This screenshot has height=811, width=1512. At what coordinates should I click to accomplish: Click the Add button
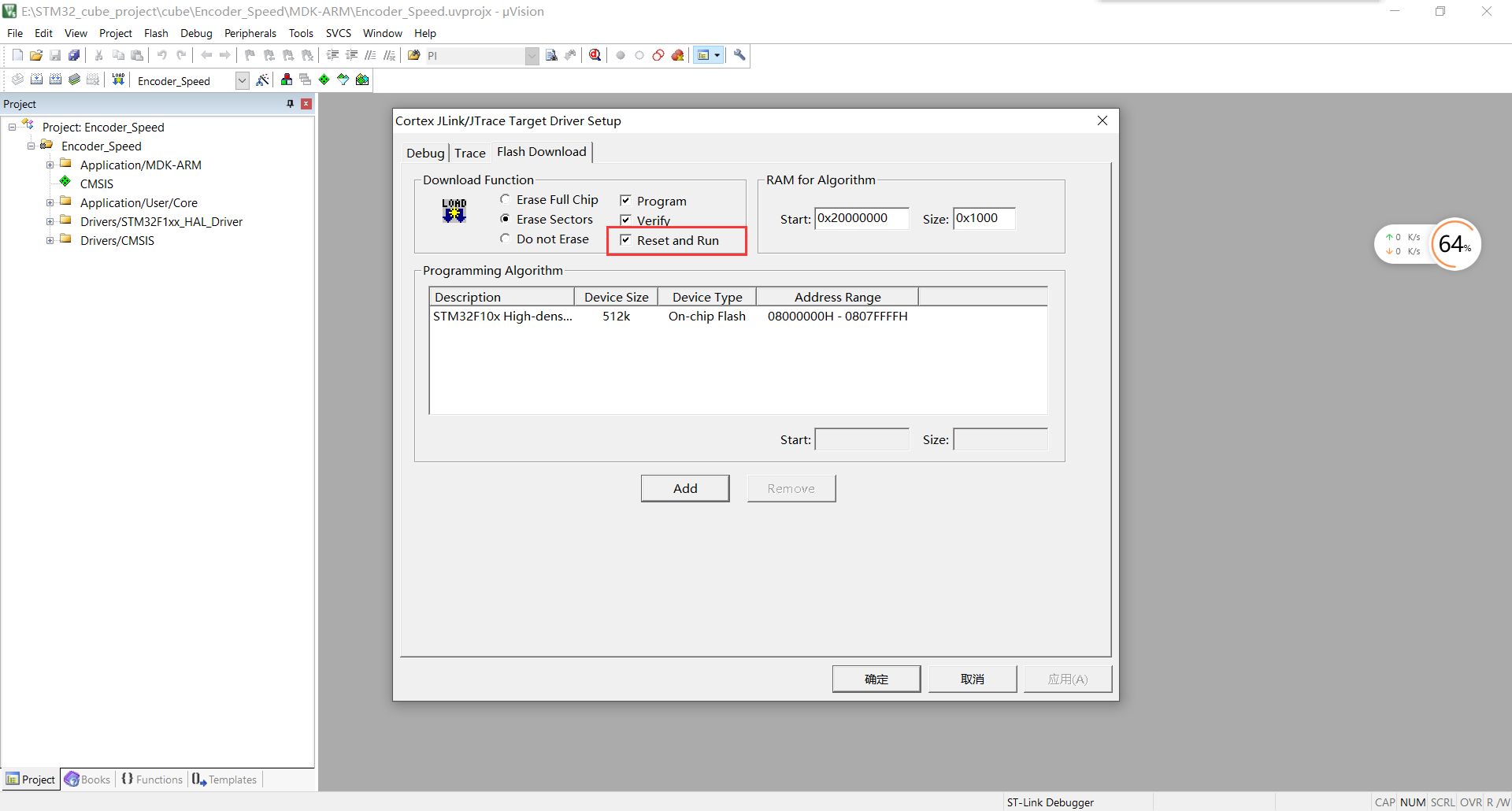(685, 488)
